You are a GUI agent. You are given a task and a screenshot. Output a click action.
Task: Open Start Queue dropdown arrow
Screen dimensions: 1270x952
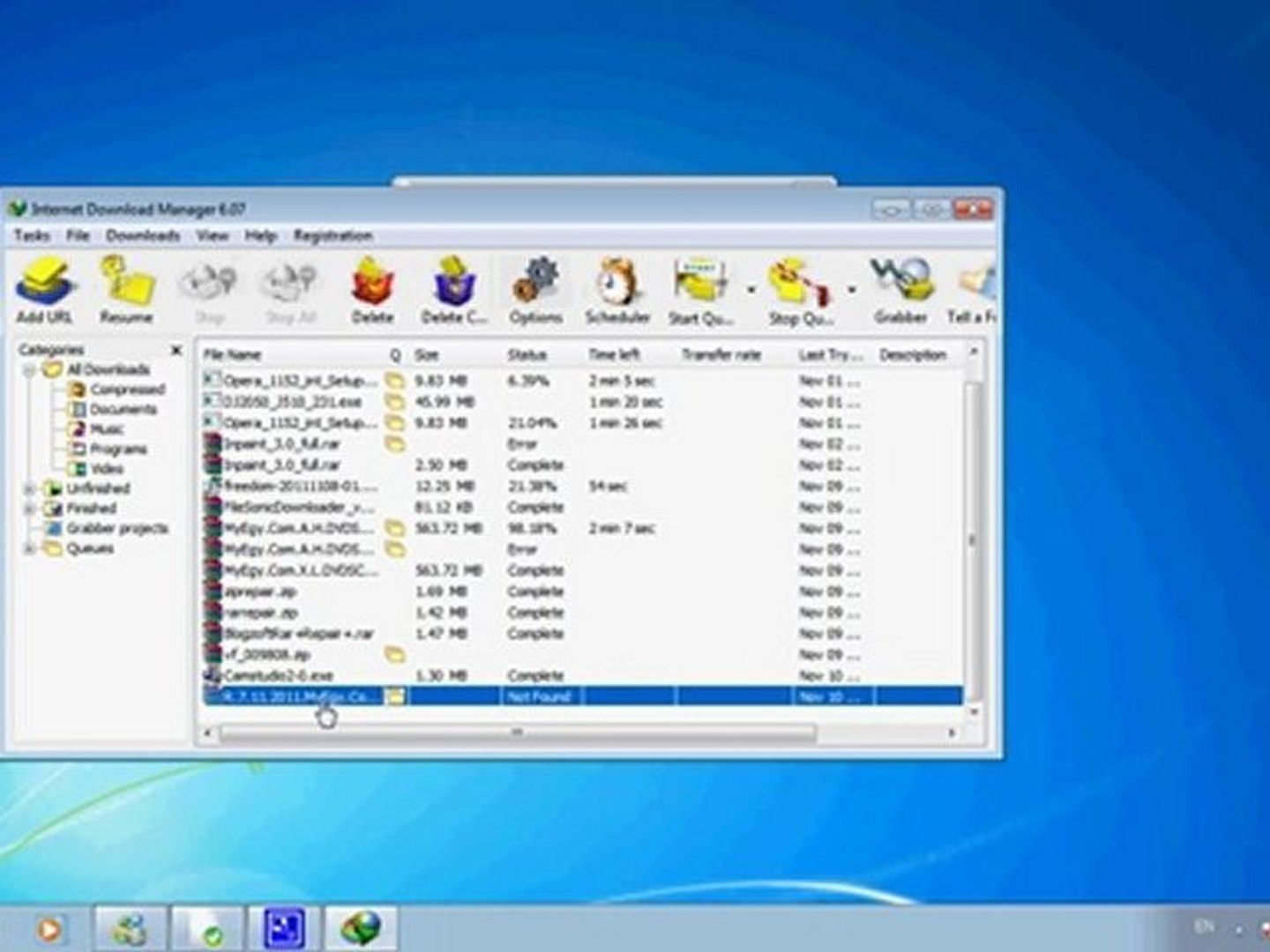point(751,290)
